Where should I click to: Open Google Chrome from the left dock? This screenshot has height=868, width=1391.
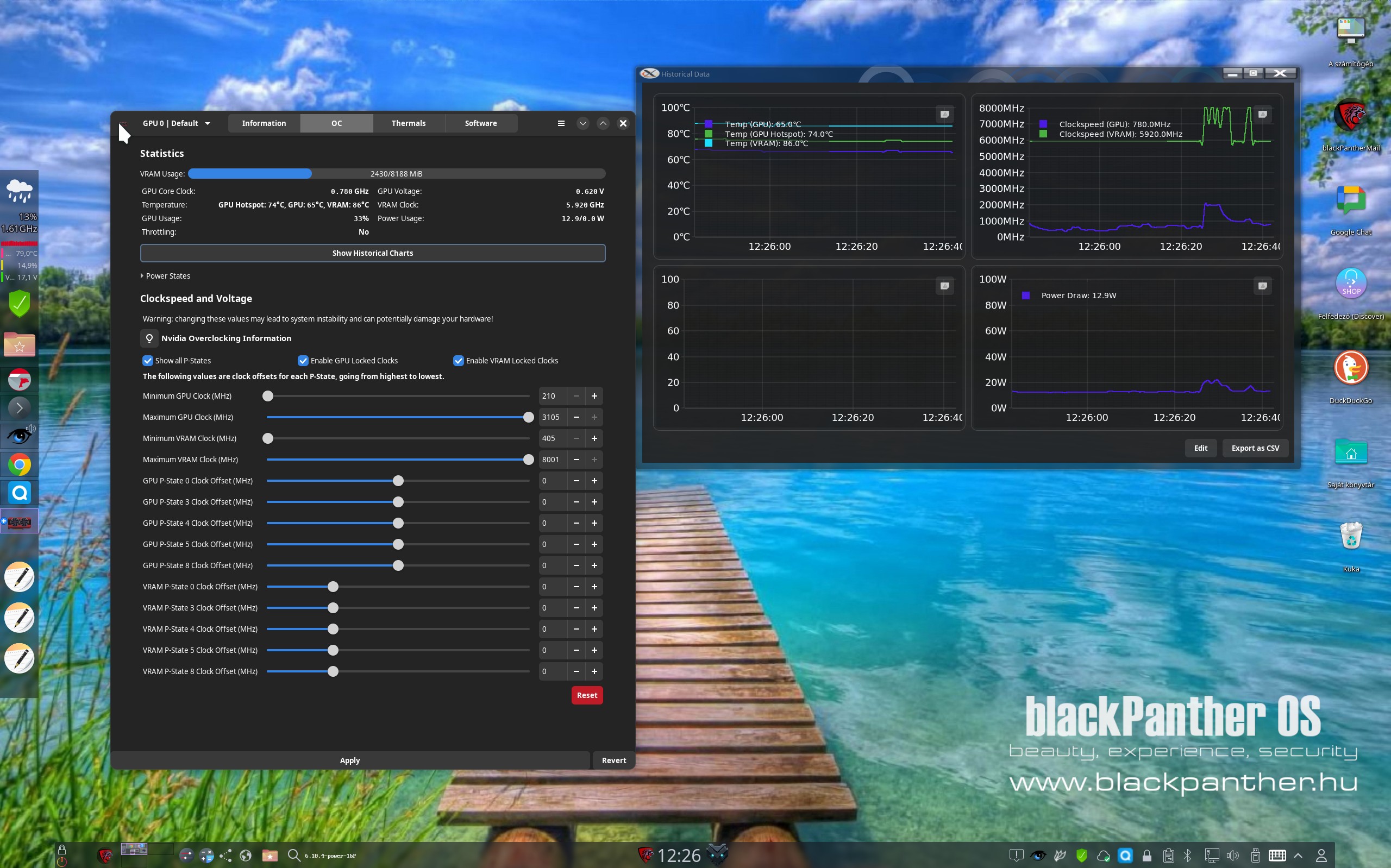pyautogui.click(x=20, y=464)
